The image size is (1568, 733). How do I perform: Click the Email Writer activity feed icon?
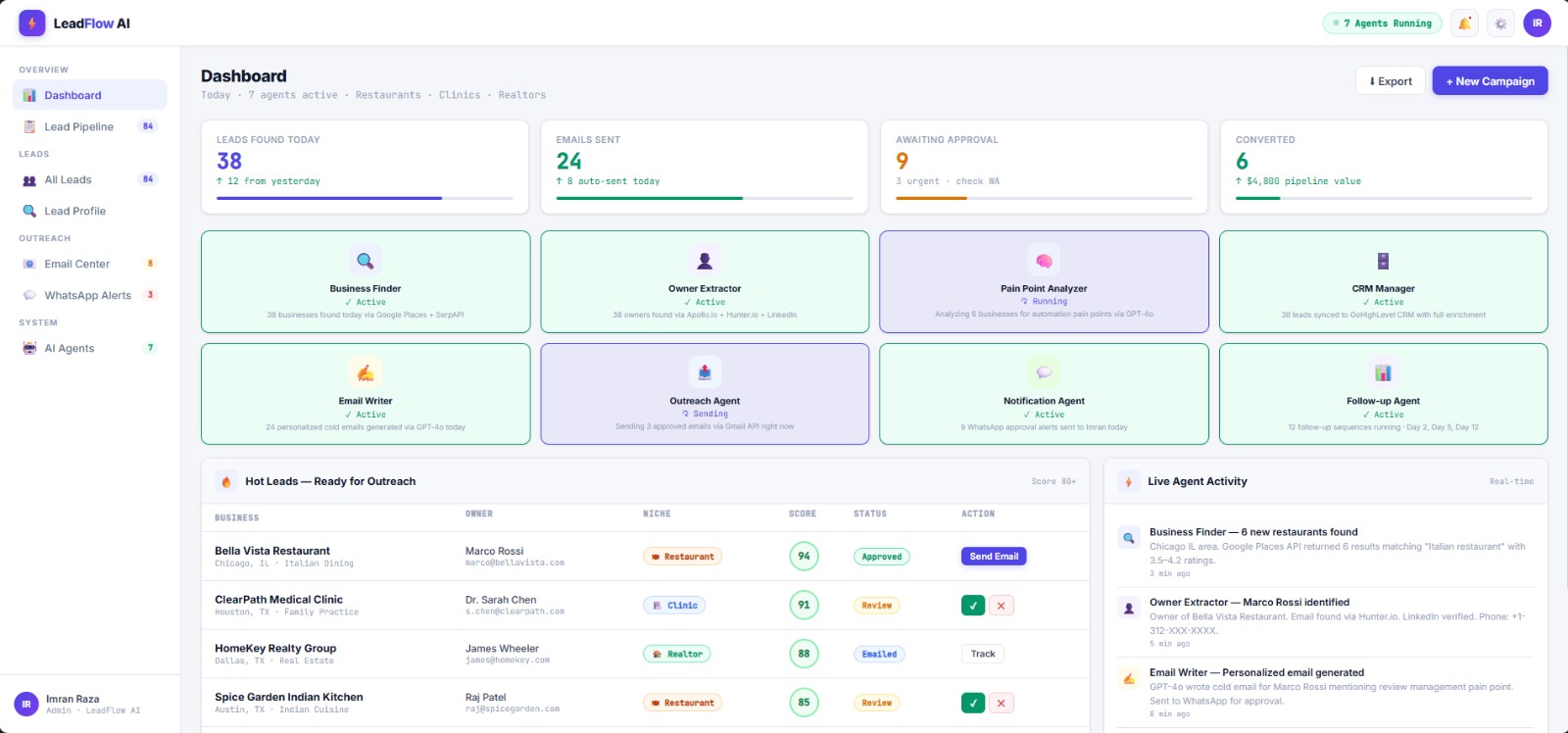(1129, 678)
